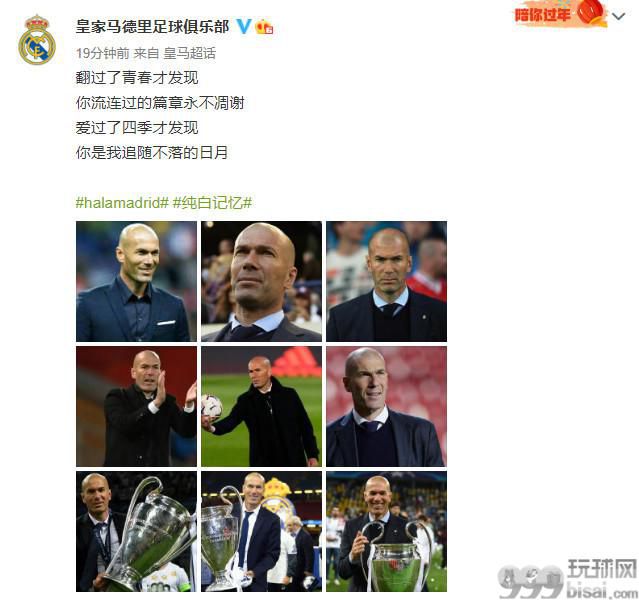639x600 pixels.
Task: Open bottom-right photo of man holding trophy
Action: coord(386,532)
